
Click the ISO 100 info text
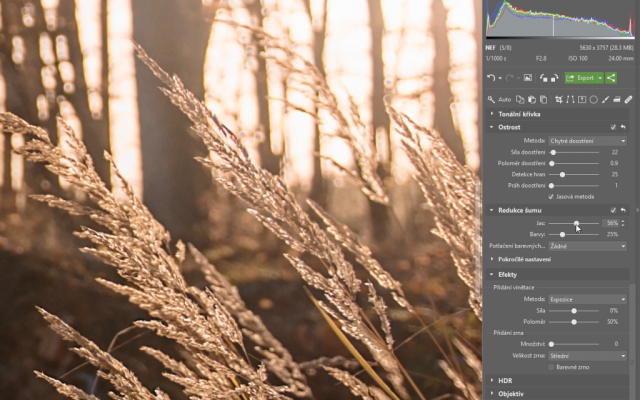(578, 58)
